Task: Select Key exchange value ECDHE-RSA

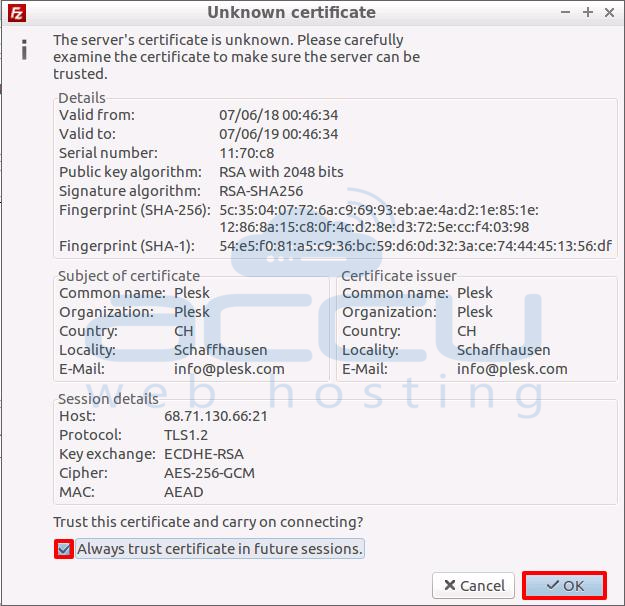Action: pyautogui.click(x=204, y=454)
